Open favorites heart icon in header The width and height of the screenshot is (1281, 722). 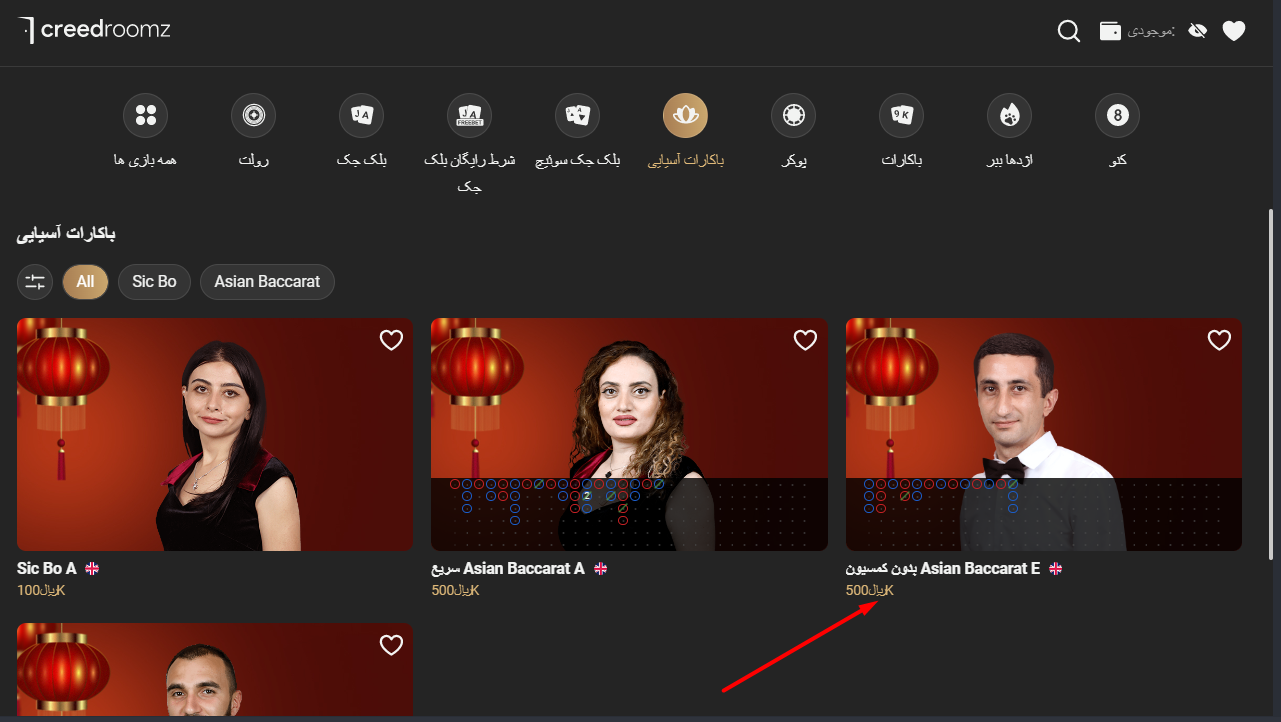point(1234,31)
